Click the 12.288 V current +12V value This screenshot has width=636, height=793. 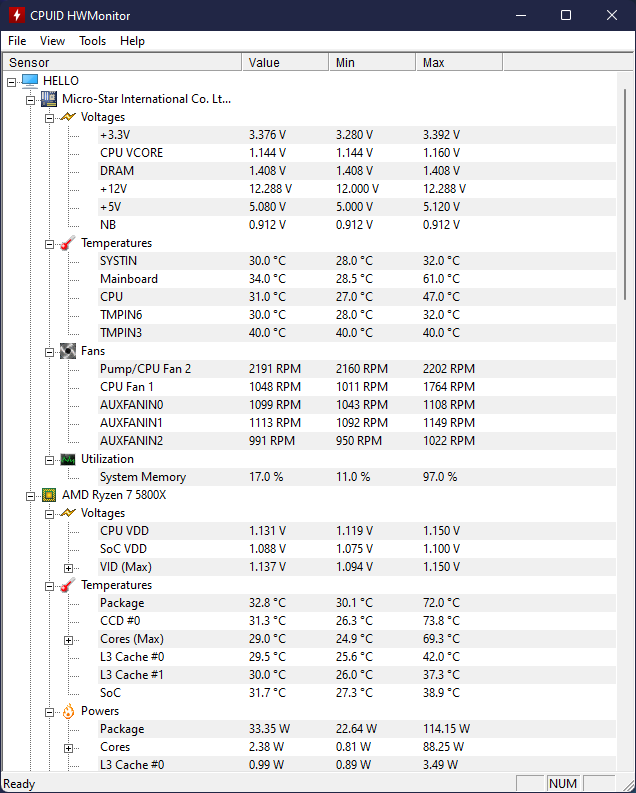click(270, 189)
